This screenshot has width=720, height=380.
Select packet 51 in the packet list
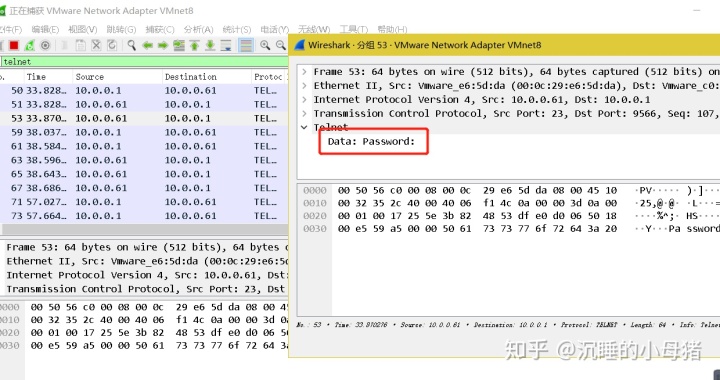click(144, 104)
